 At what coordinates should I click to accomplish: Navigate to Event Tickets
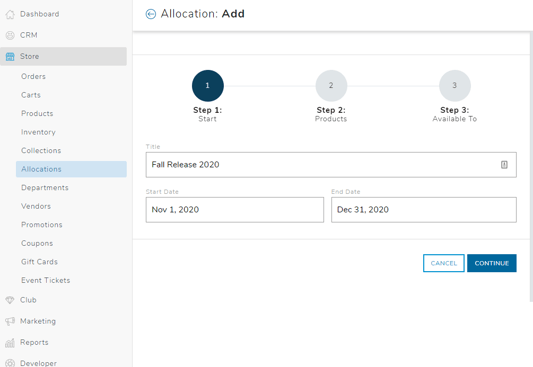(46, 280)
